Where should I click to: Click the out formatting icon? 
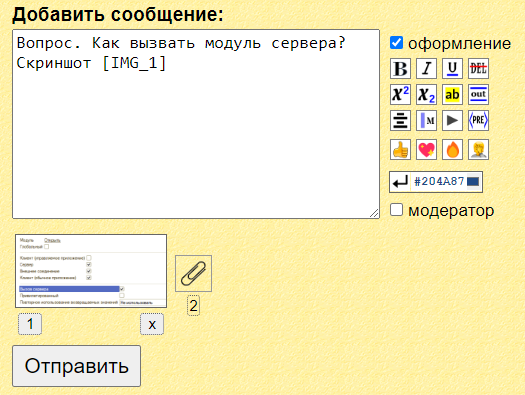pyautogui.click(x=478, y=94)
